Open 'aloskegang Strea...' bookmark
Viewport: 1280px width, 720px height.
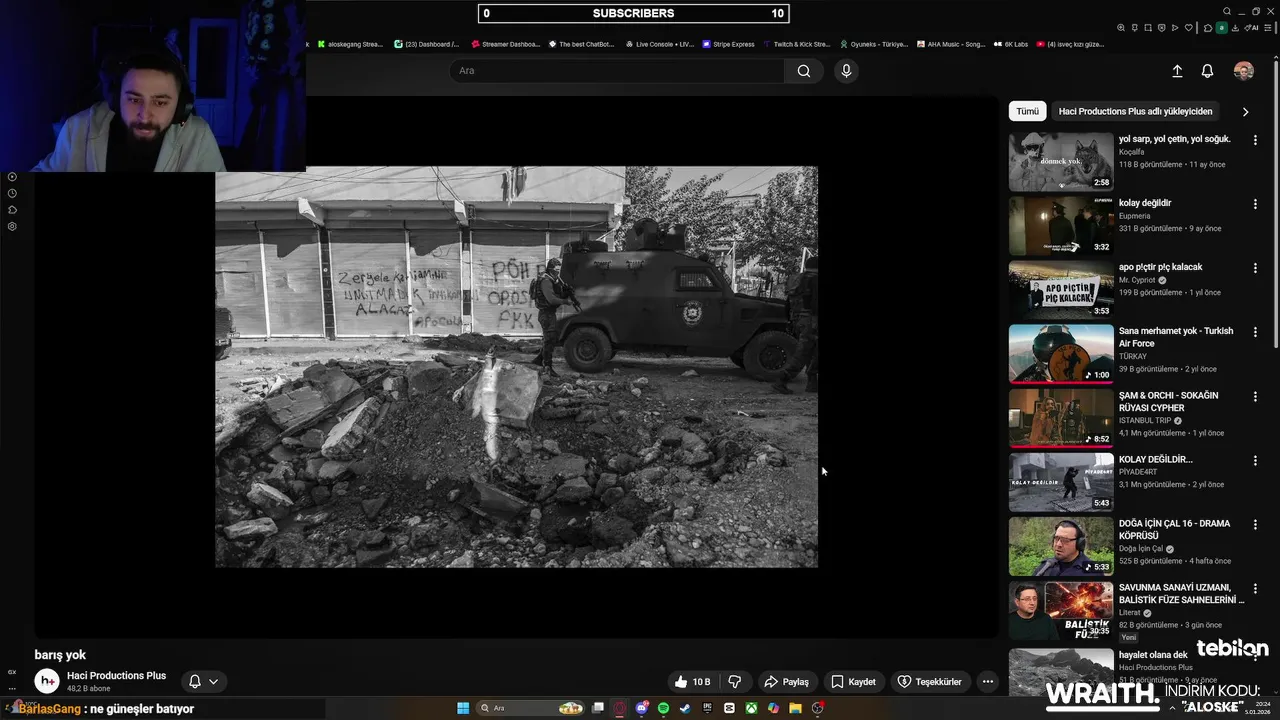350,44
